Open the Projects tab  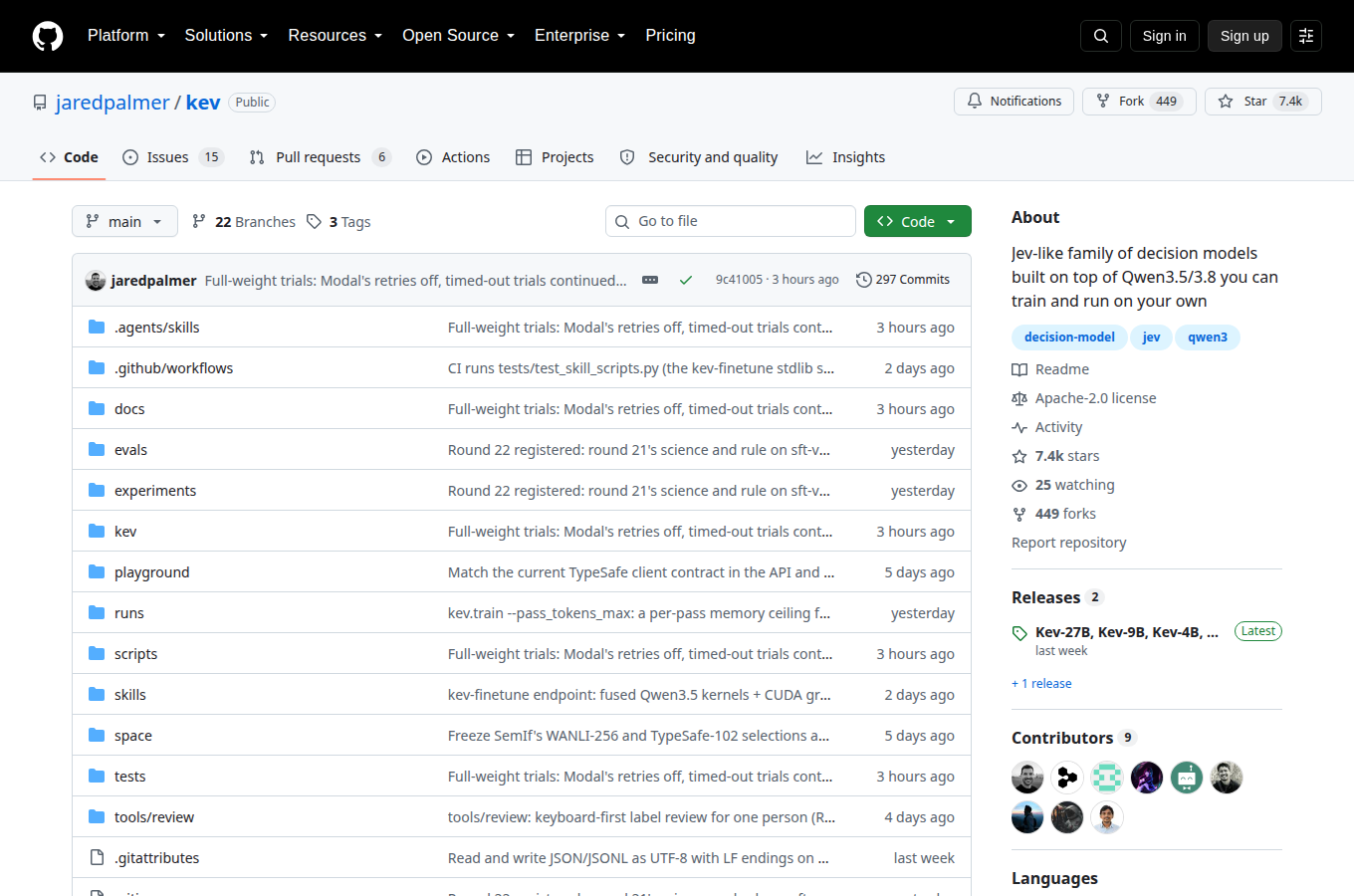pyautogui.click(x=555, y=157)
